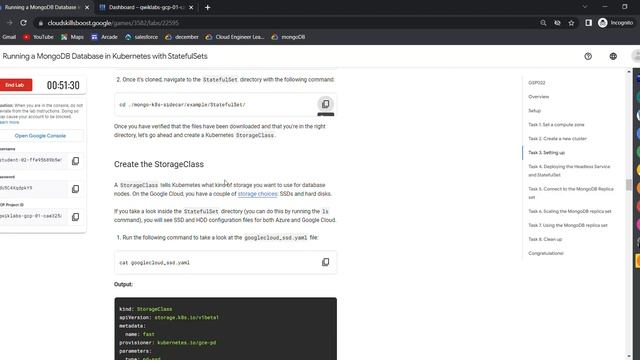The width and height of the screenshot is (640, 360).
Task: Click the password field value
Action: click(16, 188)
